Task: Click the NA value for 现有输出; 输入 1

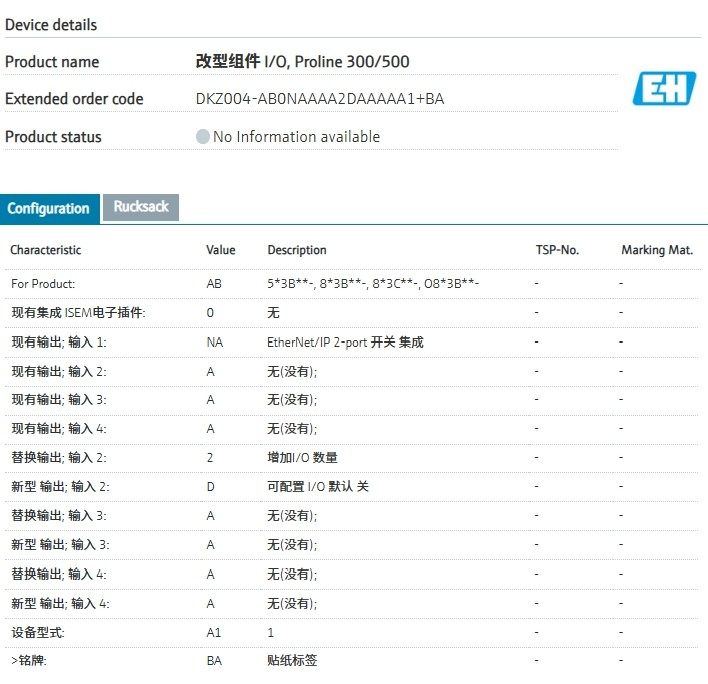Action: coord(214,342)
